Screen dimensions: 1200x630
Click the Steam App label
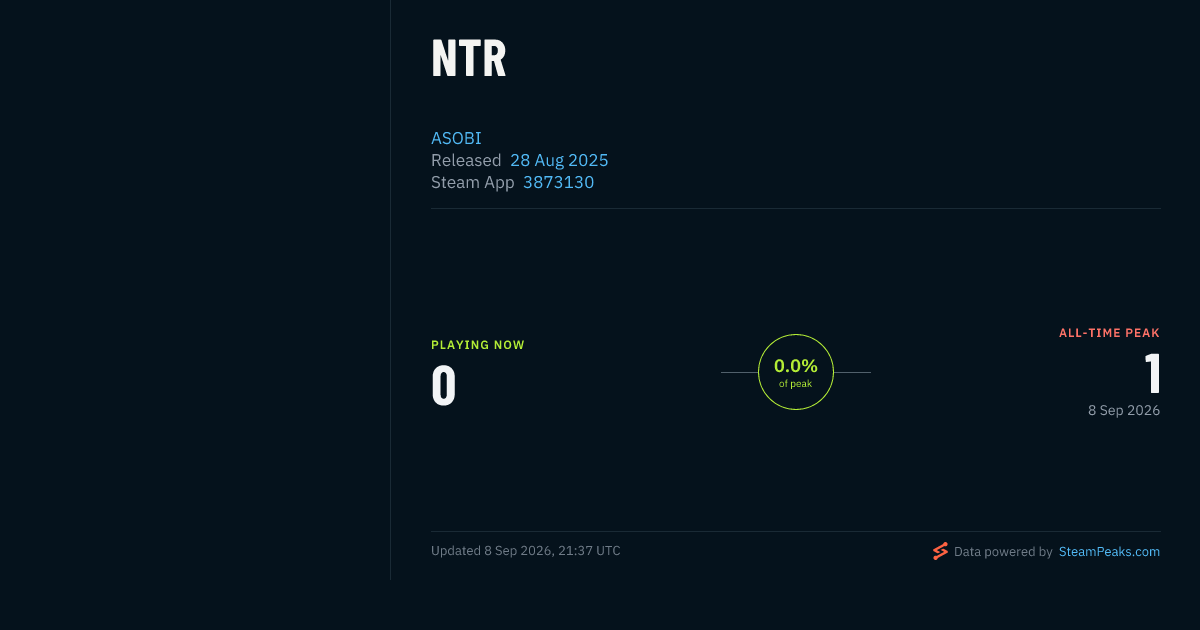pos(473,182)
